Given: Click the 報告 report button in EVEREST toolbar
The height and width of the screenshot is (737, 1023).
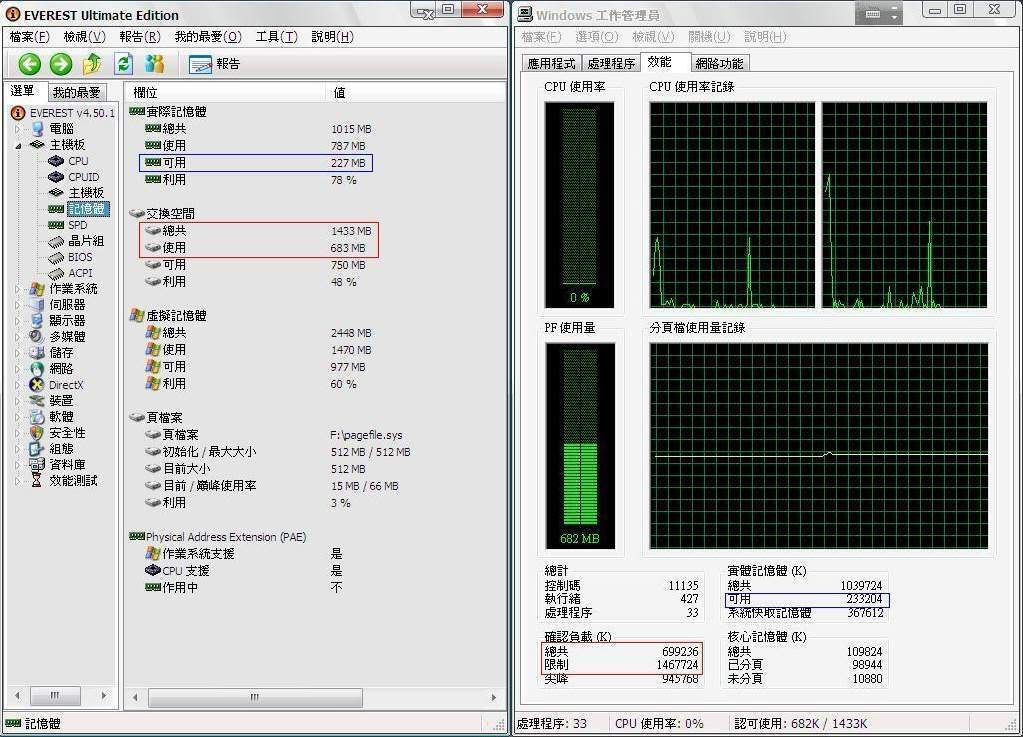Looking at the screenshot, I should (x=215, y=64).
